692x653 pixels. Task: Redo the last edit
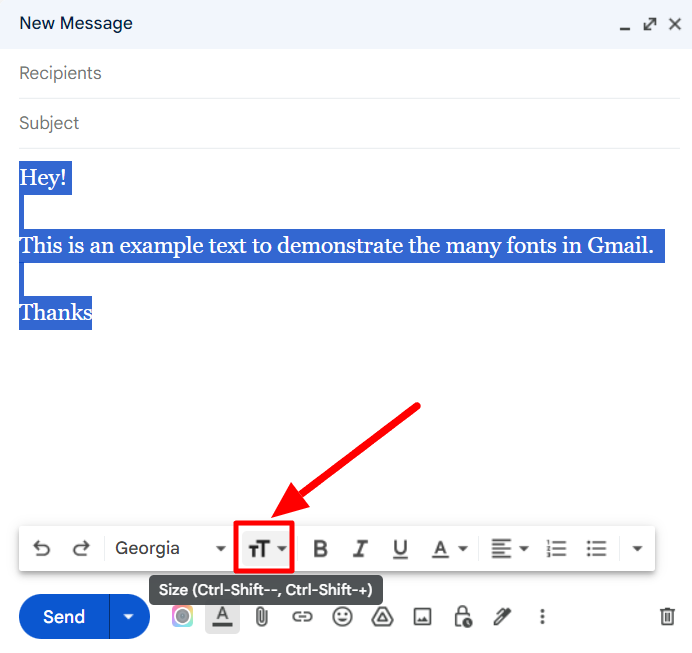pos(81,548)
